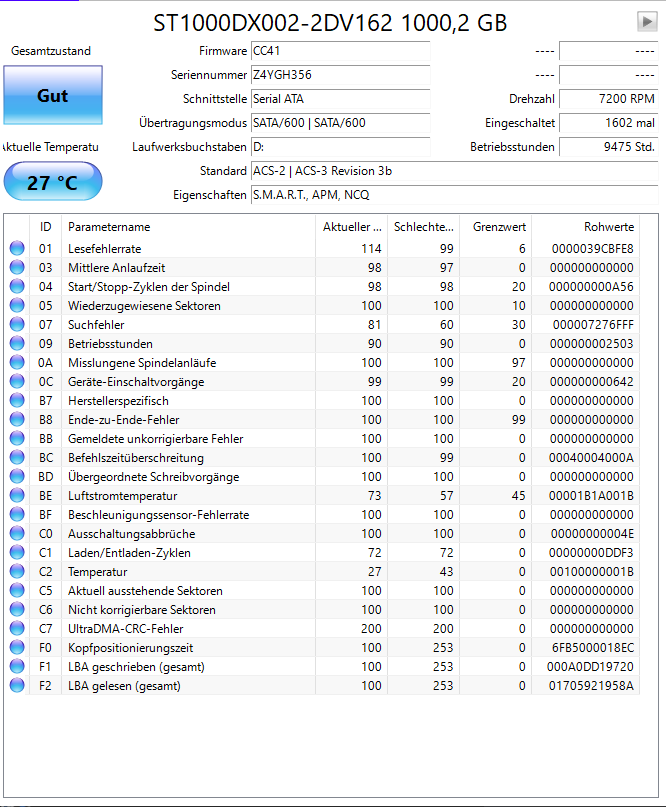
Task: Click raw value 00100000001B
Action: (x=591, y=572)
